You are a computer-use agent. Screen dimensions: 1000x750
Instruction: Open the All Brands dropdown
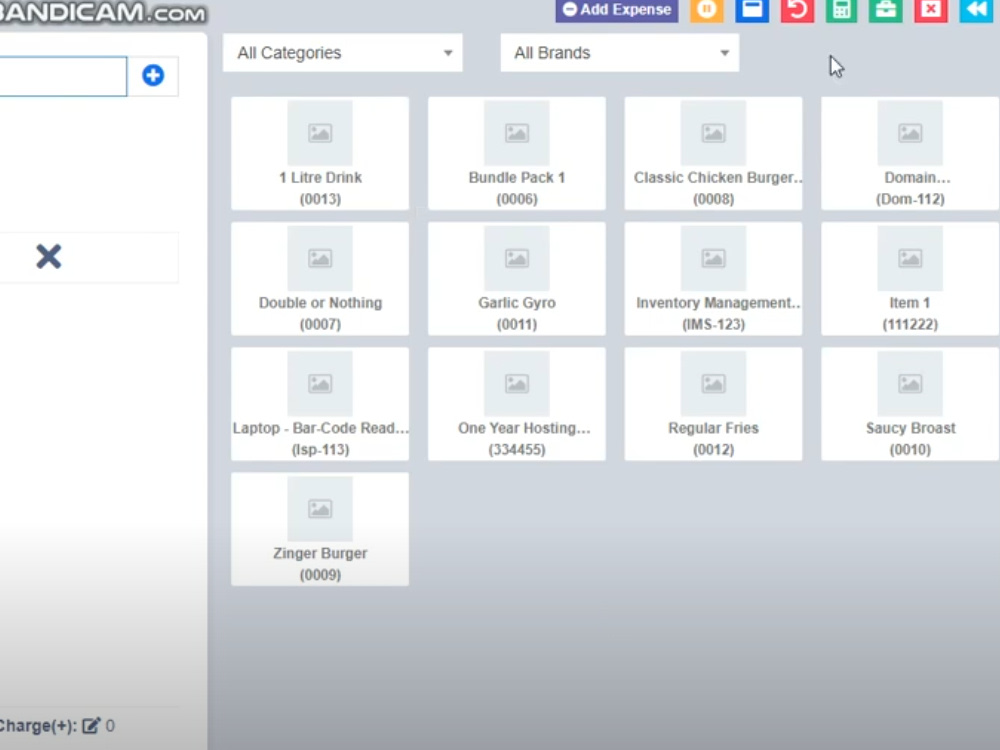tap(619, 52)
